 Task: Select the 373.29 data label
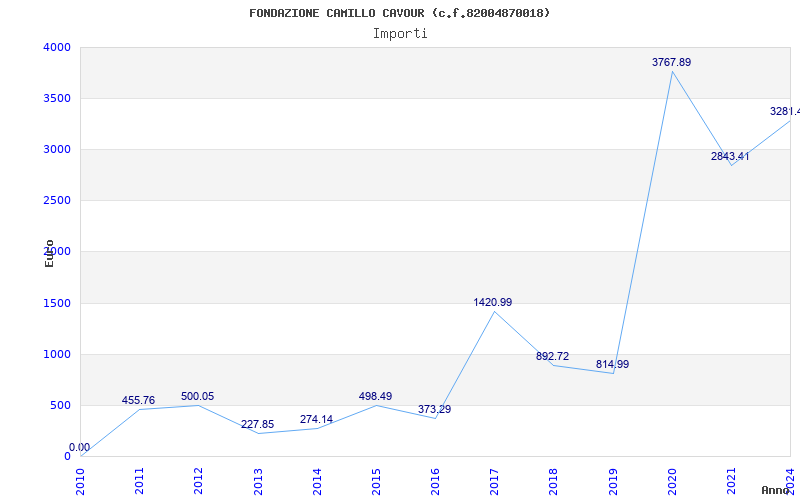click(435, 409)
